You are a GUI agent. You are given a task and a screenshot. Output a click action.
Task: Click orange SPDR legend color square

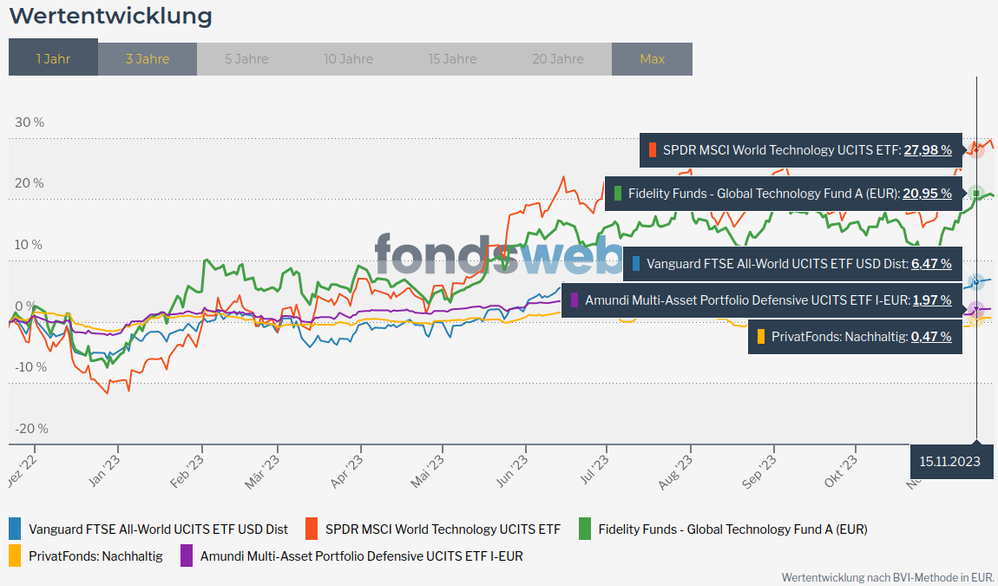tap(312, 529)
